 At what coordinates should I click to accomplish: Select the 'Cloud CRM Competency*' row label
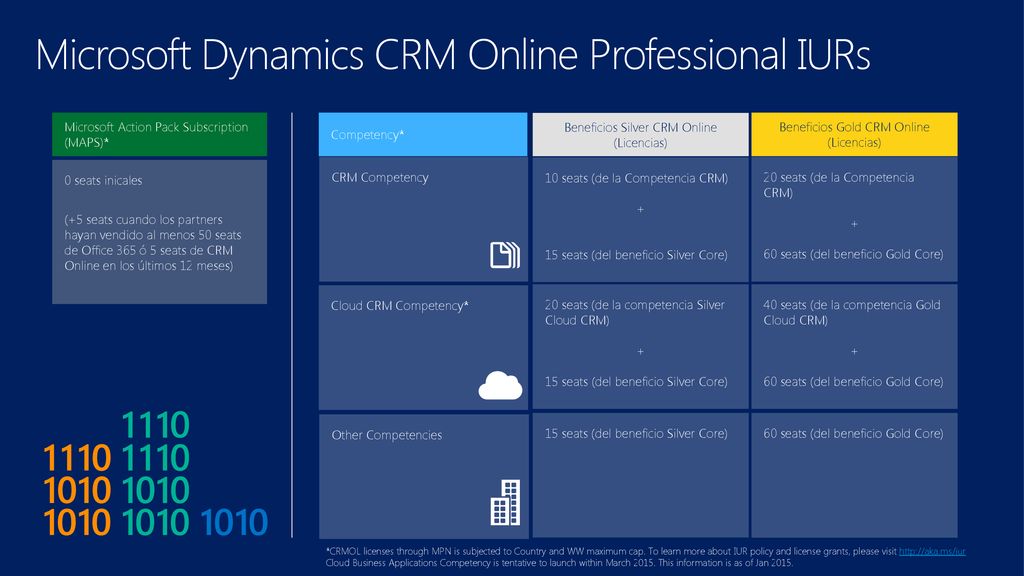[400, 306]
